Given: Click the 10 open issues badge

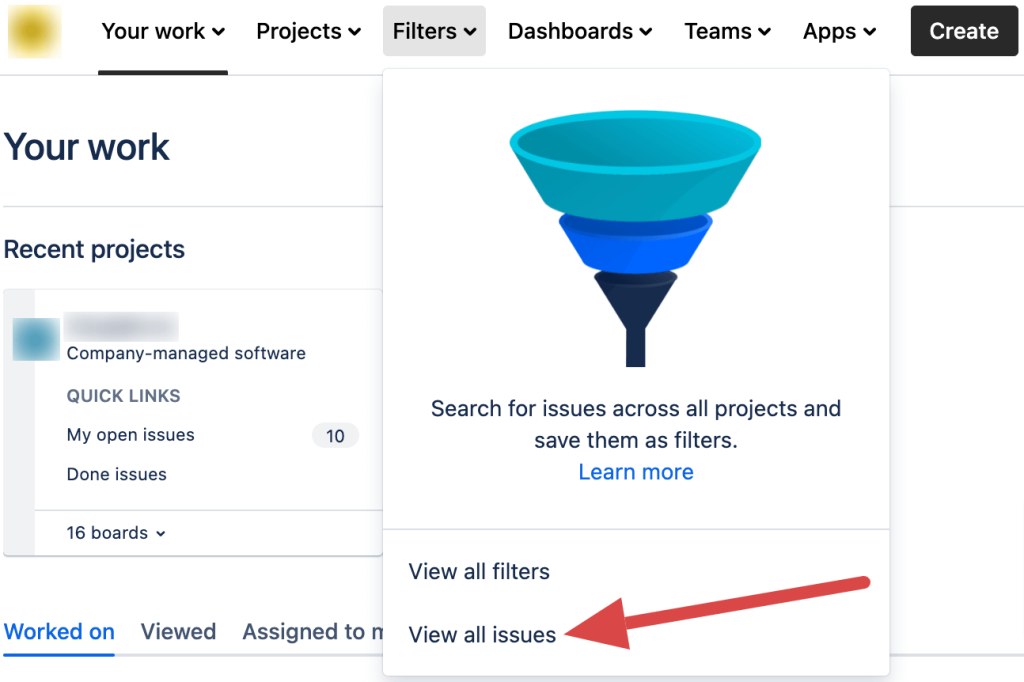Looking at the screenshot, I should pos(335,436).
